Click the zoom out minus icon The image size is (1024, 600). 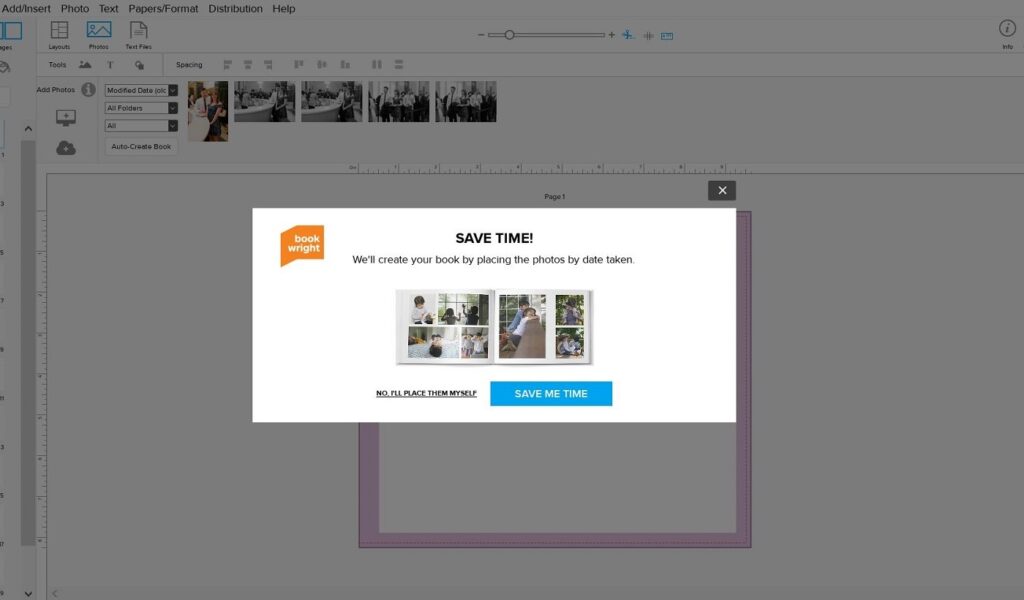tap(481, 35)
